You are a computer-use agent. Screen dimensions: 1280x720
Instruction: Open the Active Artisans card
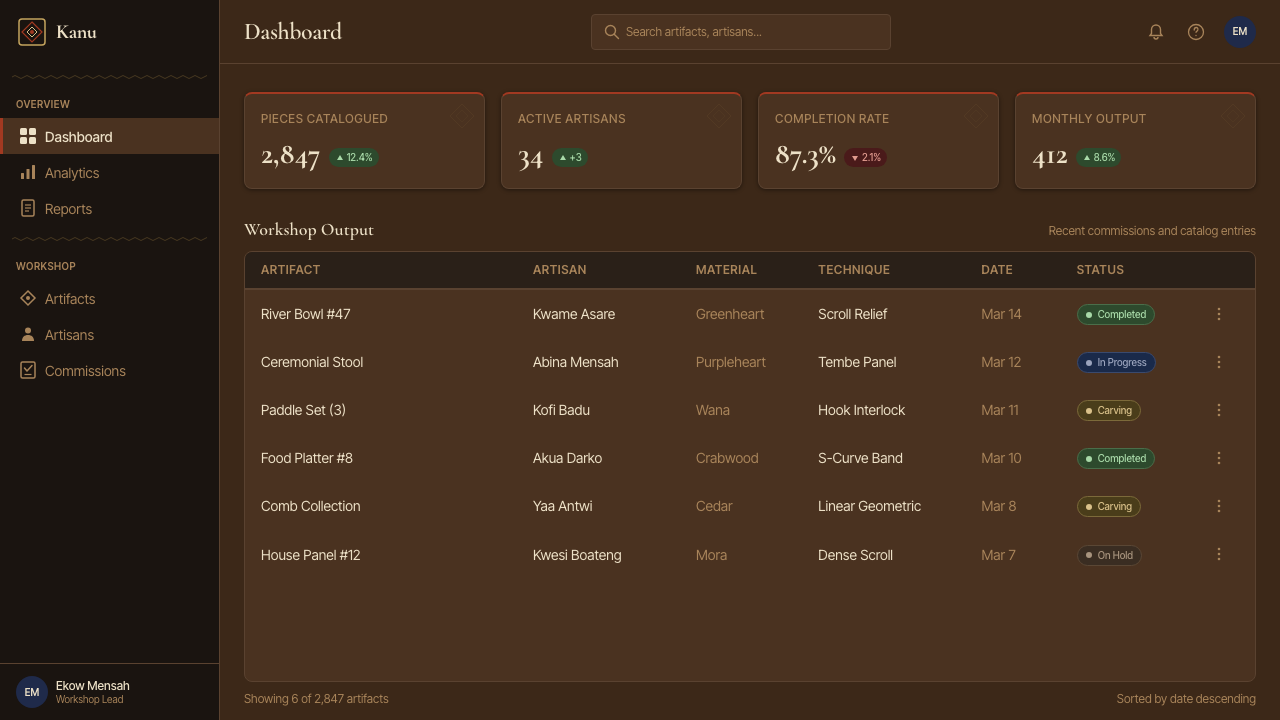[x=621, y=140]
